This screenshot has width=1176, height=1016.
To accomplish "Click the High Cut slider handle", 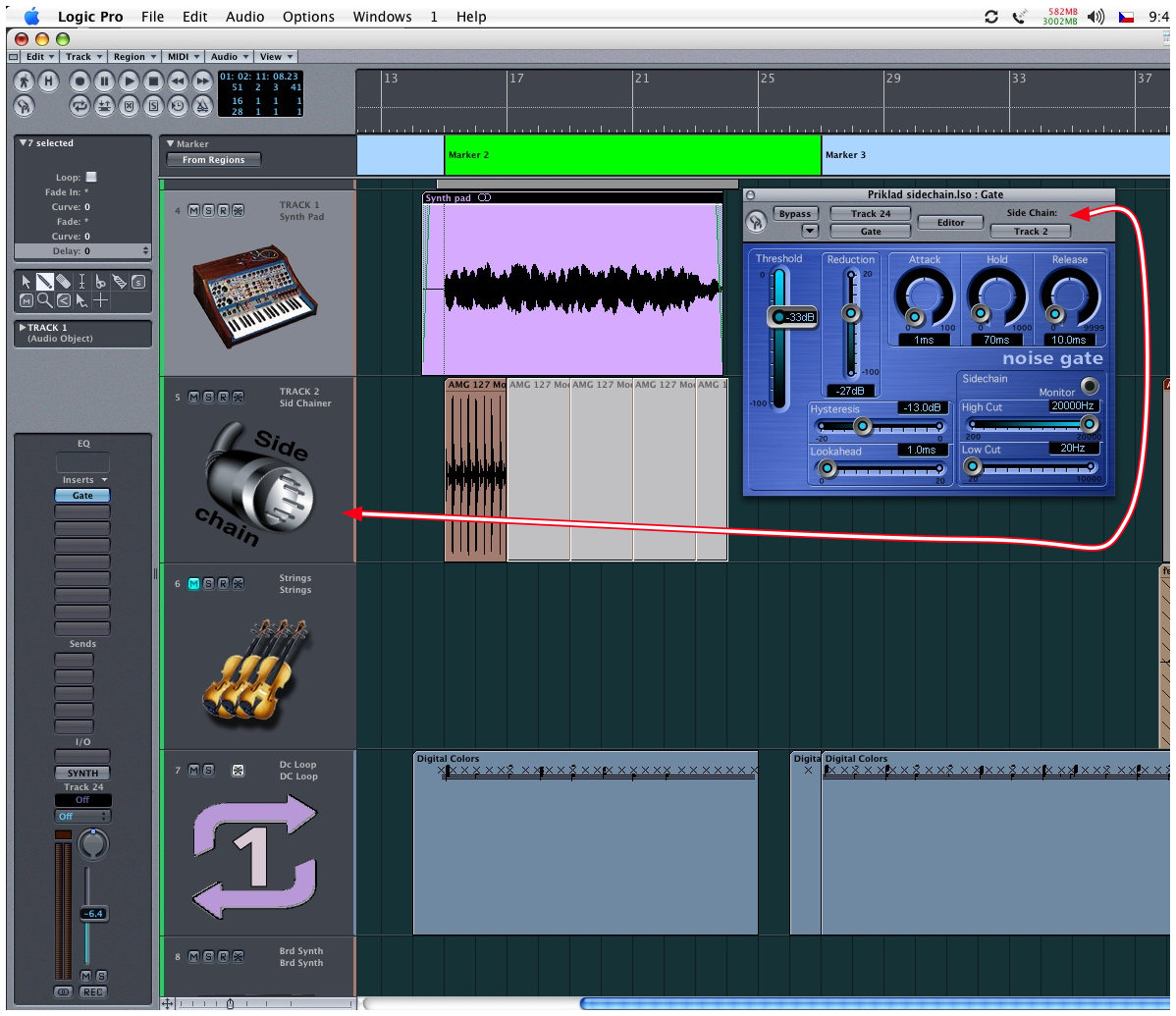I will point(1089,424).
